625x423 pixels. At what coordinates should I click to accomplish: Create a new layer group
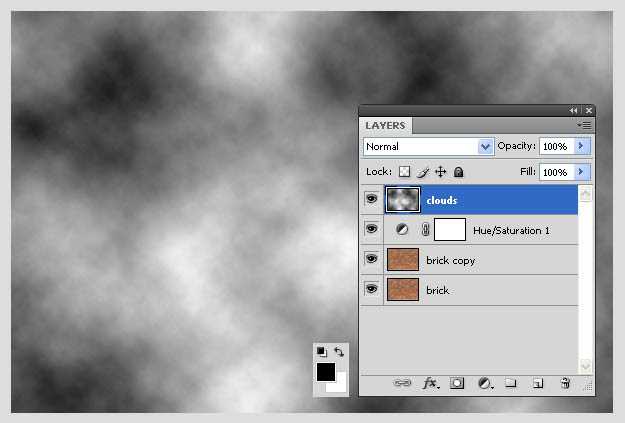click(510, 383)
